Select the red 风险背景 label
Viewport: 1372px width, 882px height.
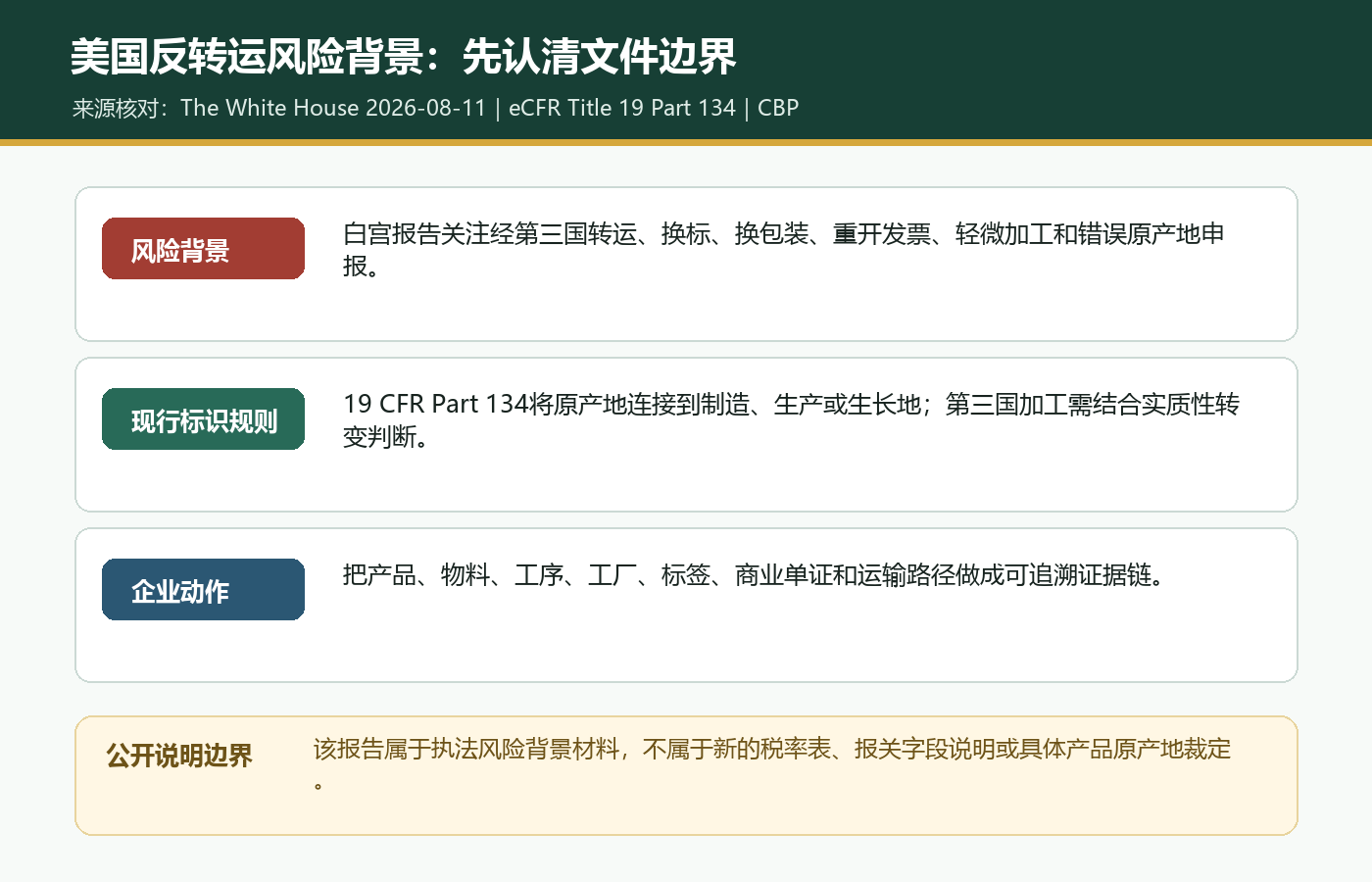click(x=203, y=249)
